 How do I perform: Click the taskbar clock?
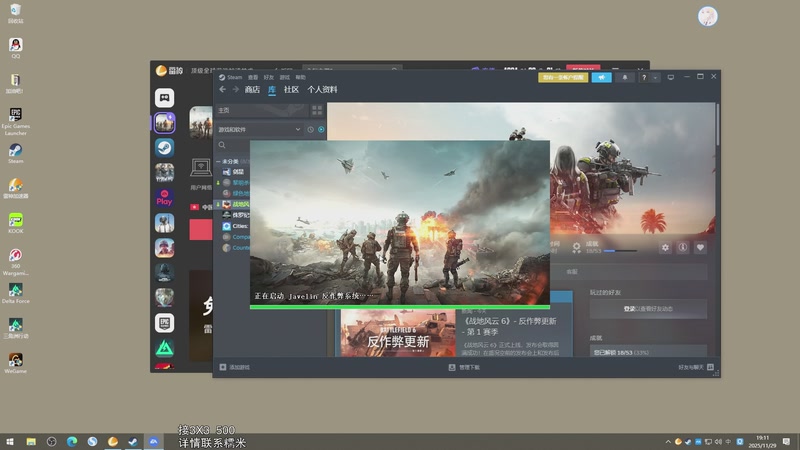(763, 441)
